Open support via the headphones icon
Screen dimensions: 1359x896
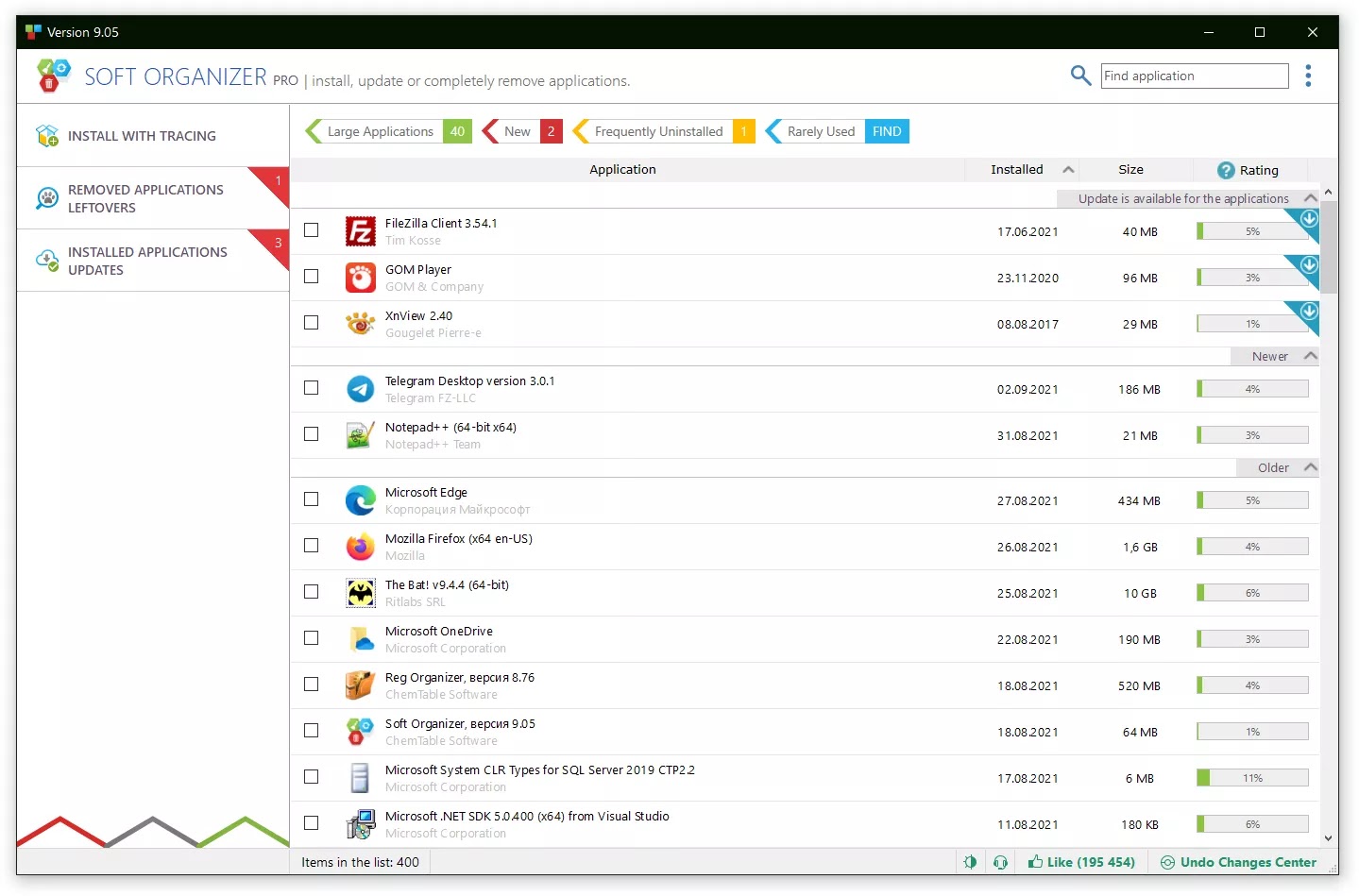(x=1000, y=862)
